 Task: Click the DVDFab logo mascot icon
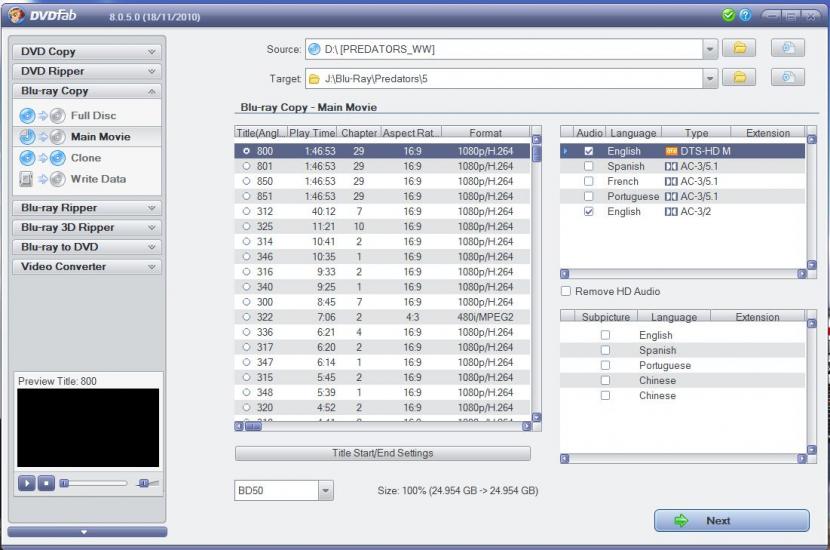[x=16, y=15]
